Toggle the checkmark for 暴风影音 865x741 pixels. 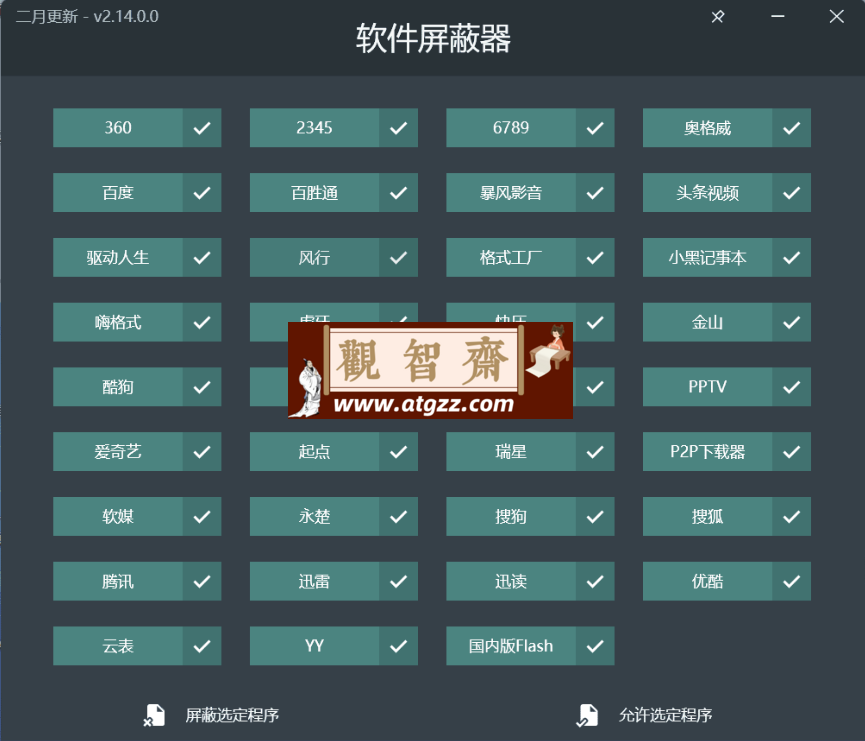595,193
